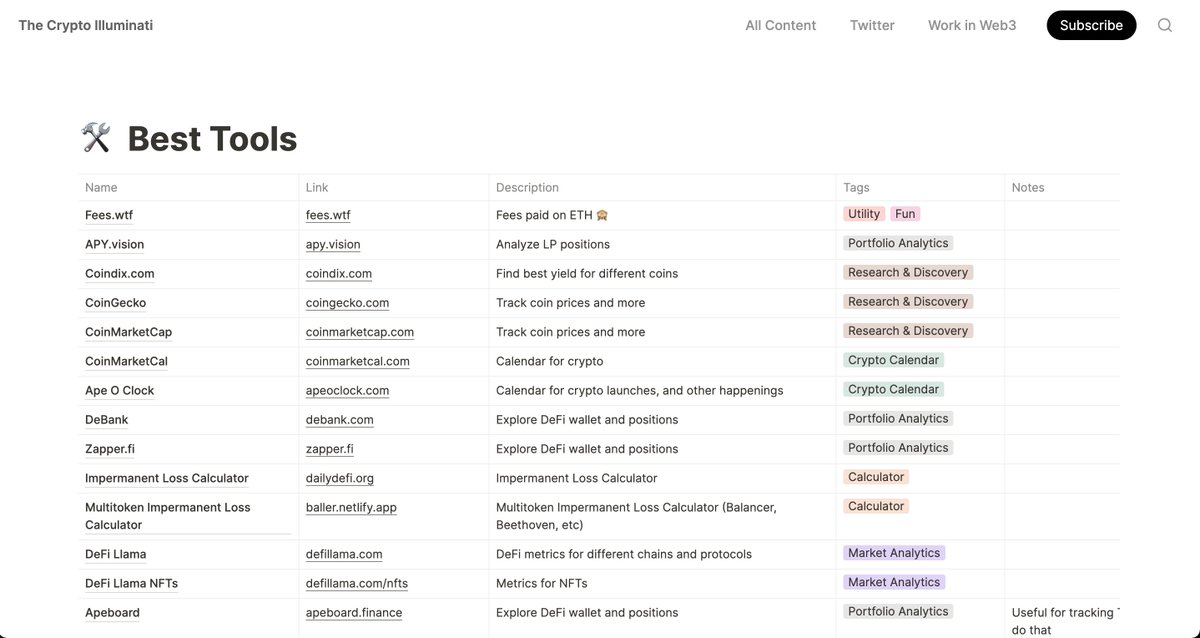The image size is (1200, 638).
Task: Click the hammer and wrench page icon
Action: tap(96, 138)
